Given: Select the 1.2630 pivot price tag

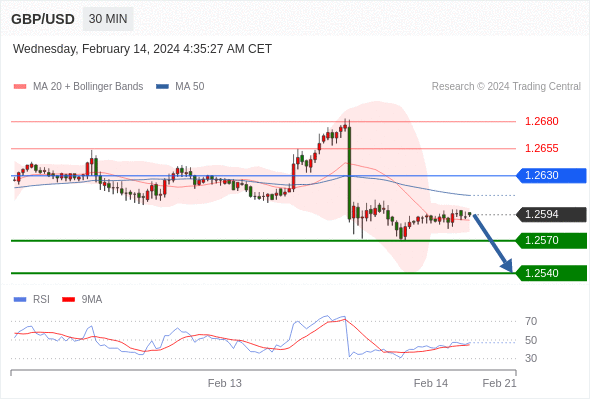Looking at the screenshot, I should [551, 176].
